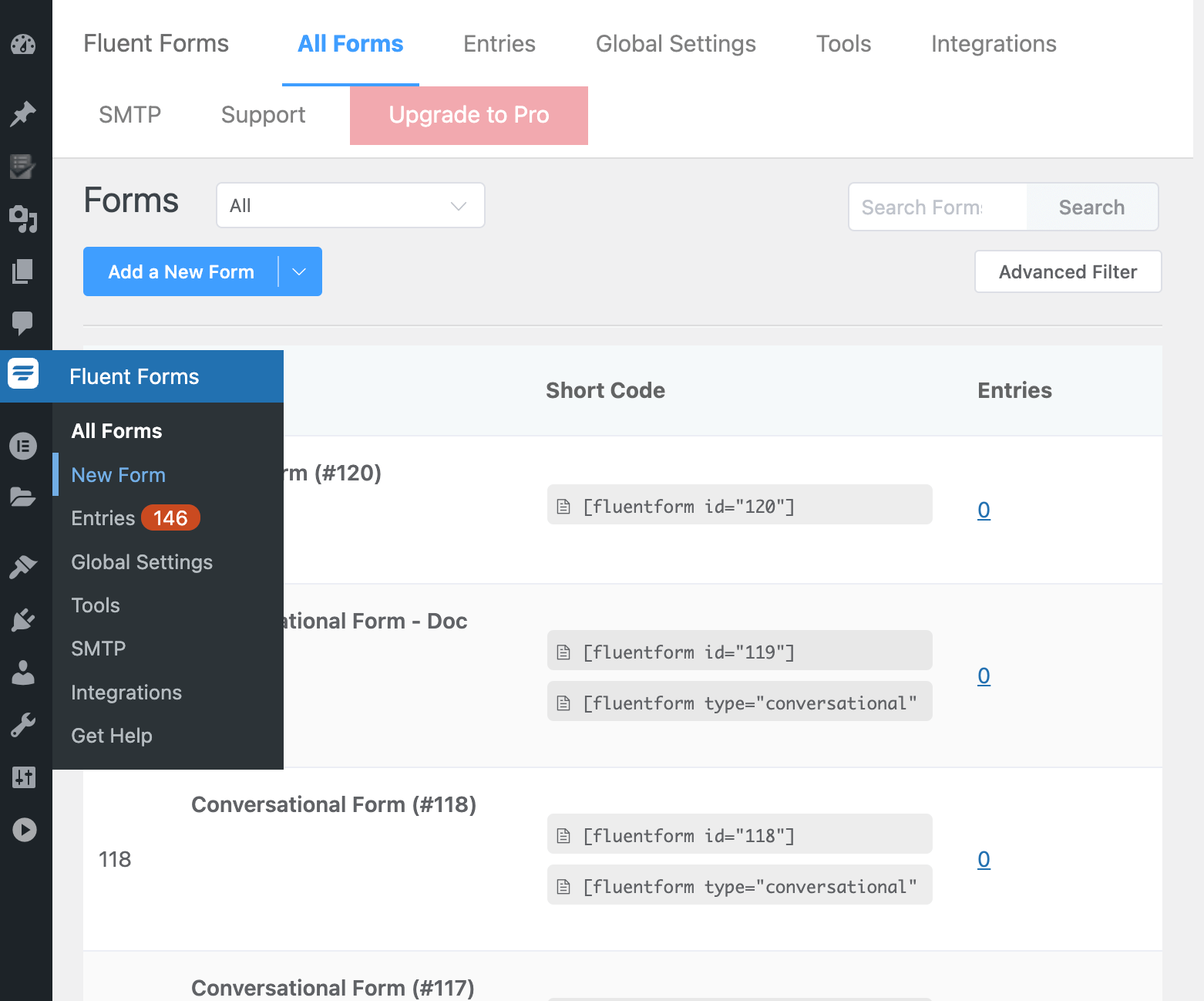Open the Add a New Form dropdown arrow
Viewport: 1204px width, 1001px height.
click(300, 271)
